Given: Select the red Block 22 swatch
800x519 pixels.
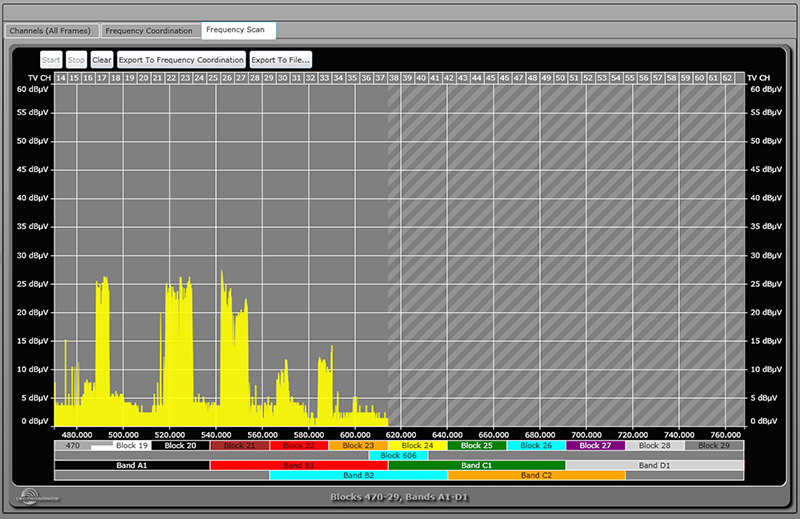Looking at the screenshot, I should 298,445.
